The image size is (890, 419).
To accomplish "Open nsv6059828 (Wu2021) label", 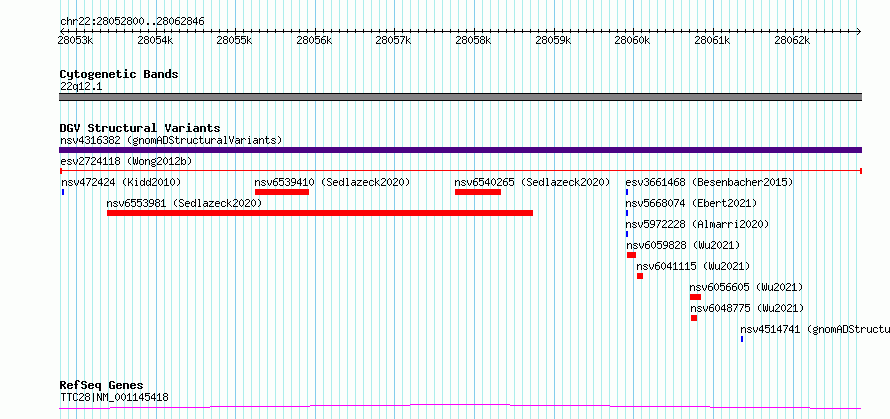I will 683,245.
